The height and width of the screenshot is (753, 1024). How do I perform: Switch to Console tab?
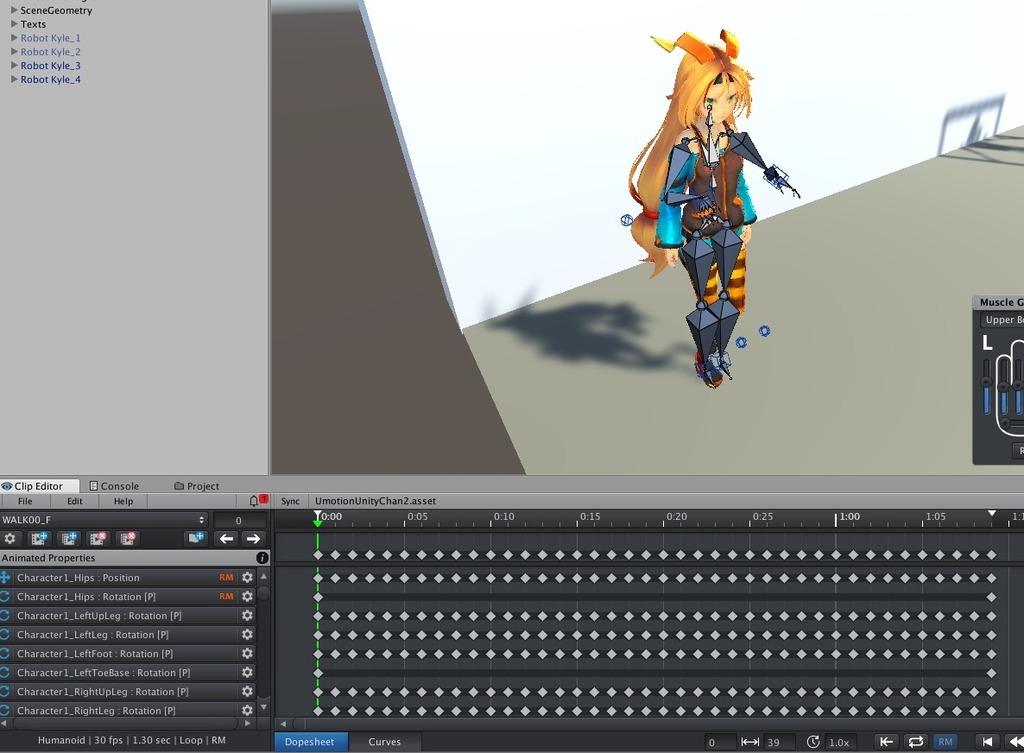tap(114, 486)
